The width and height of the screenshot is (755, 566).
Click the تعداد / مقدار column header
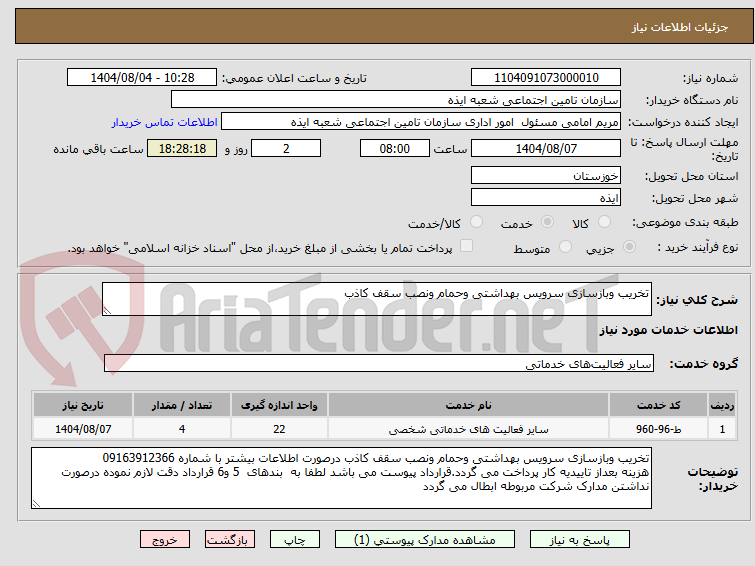(182, 405)
